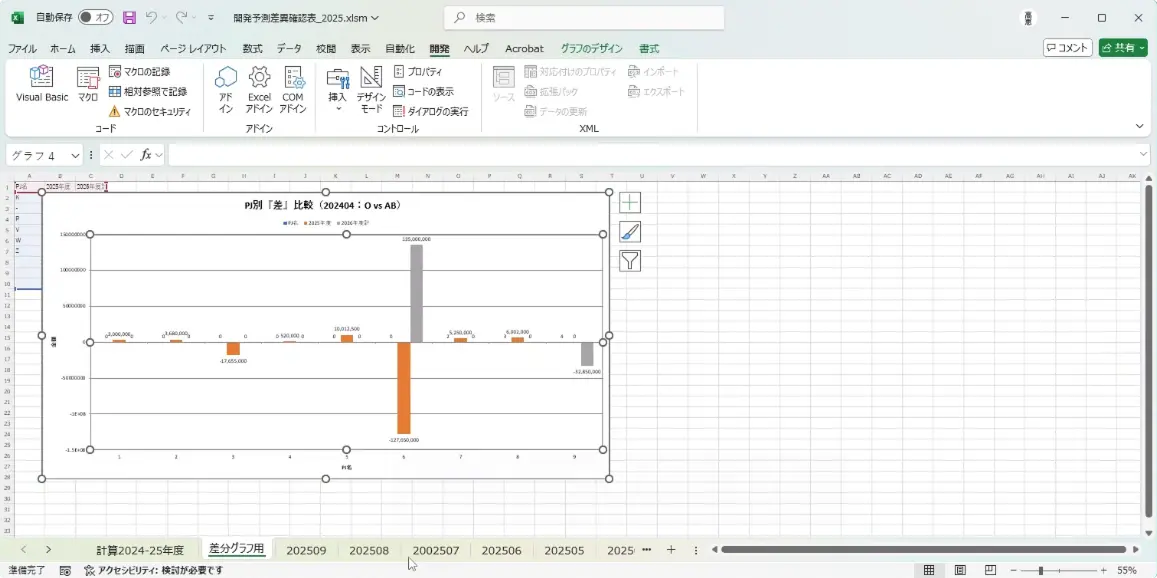Open chart styles paintbrush button
Screen dimensions: 1157x578
pyautogui.click(x=629, y=232)
